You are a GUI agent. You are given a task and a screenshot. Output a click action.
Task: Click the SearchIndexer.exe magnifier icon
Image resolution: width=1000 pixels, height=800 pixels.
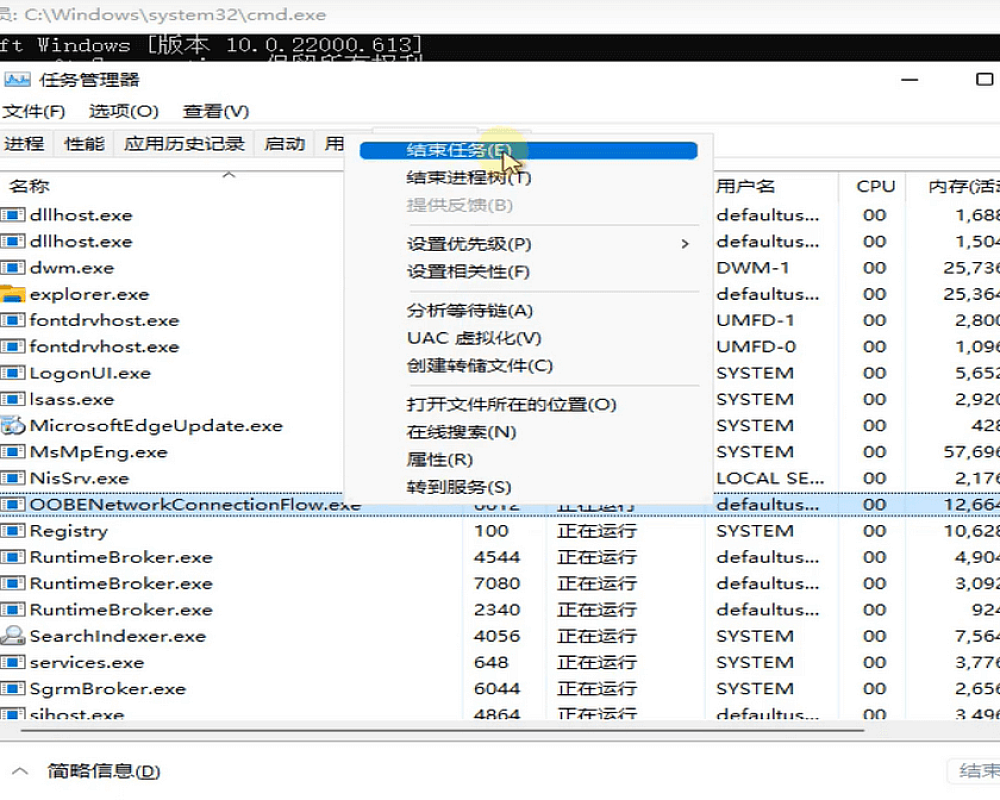coord(12,636)
